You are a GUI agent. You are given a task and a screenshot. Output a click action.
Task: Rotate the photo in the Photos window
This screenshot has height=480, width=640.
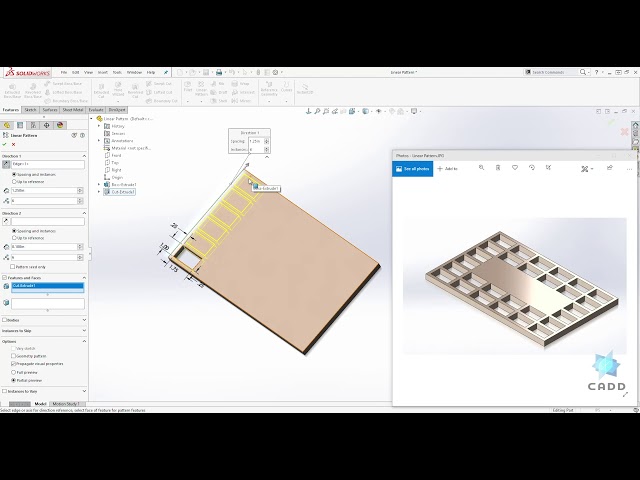[x=532, y=168]
